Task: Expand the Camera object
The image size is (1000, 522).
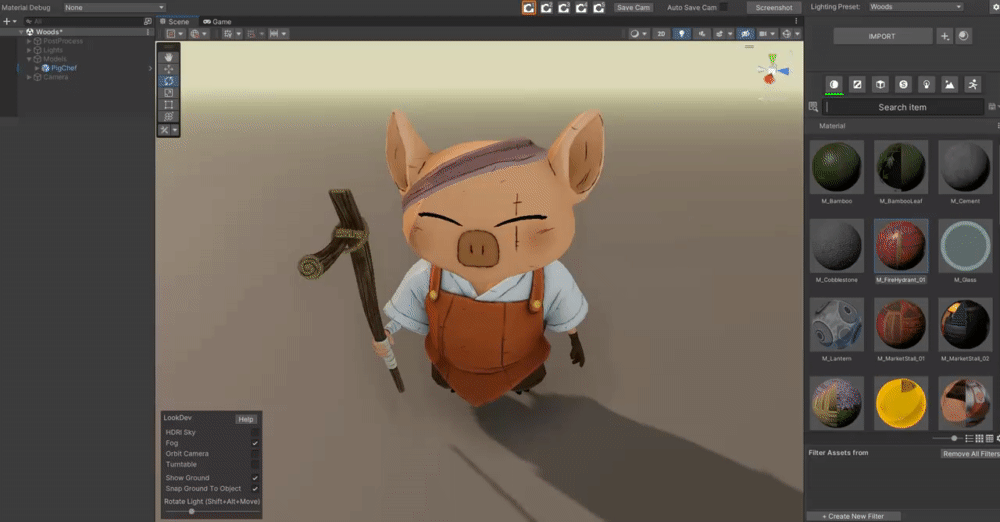Action: coord(29,77)
